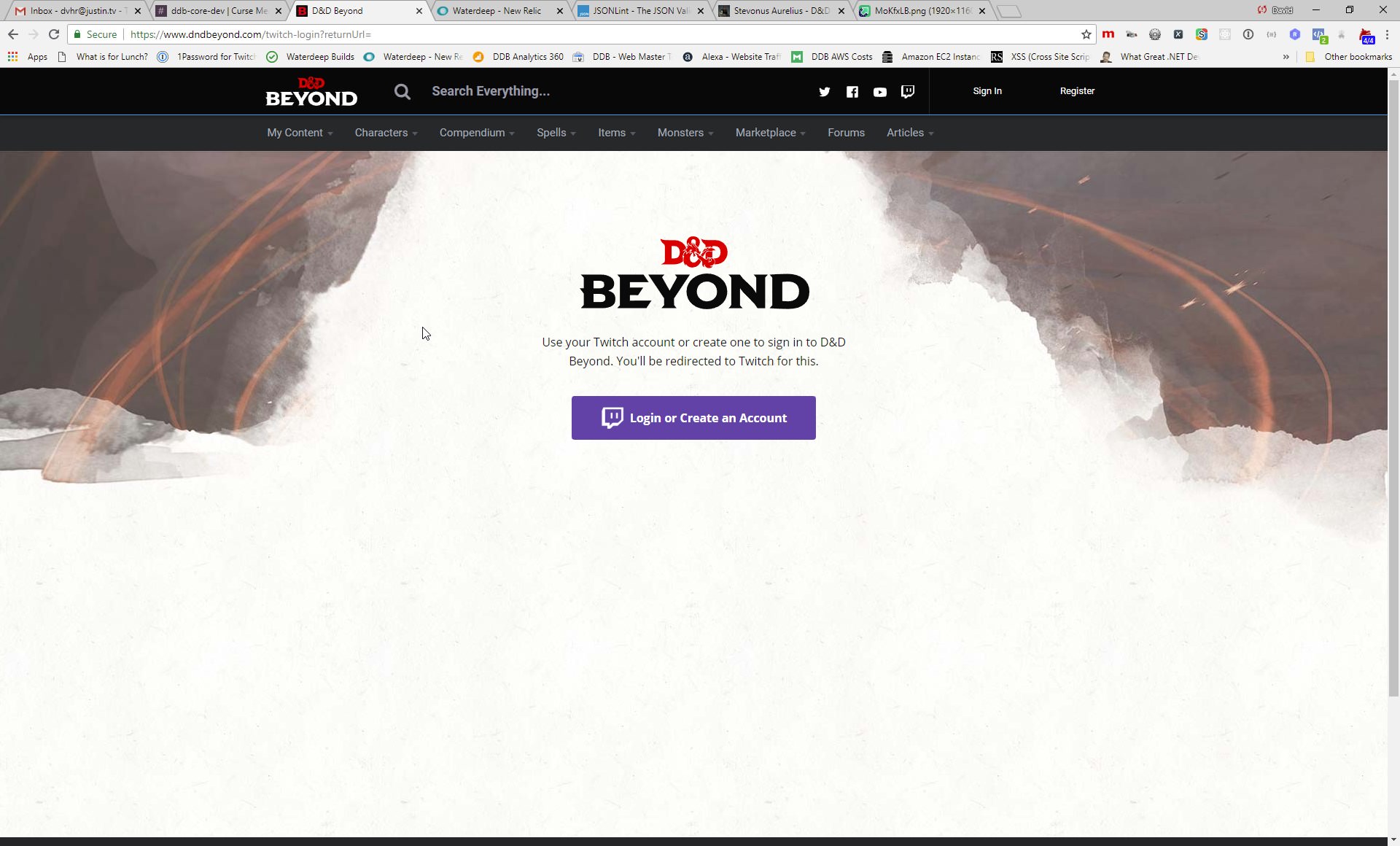The image size is (1400, 846).
Task: Click the circled info extension icon
Action: click(x=1248, y=34)
